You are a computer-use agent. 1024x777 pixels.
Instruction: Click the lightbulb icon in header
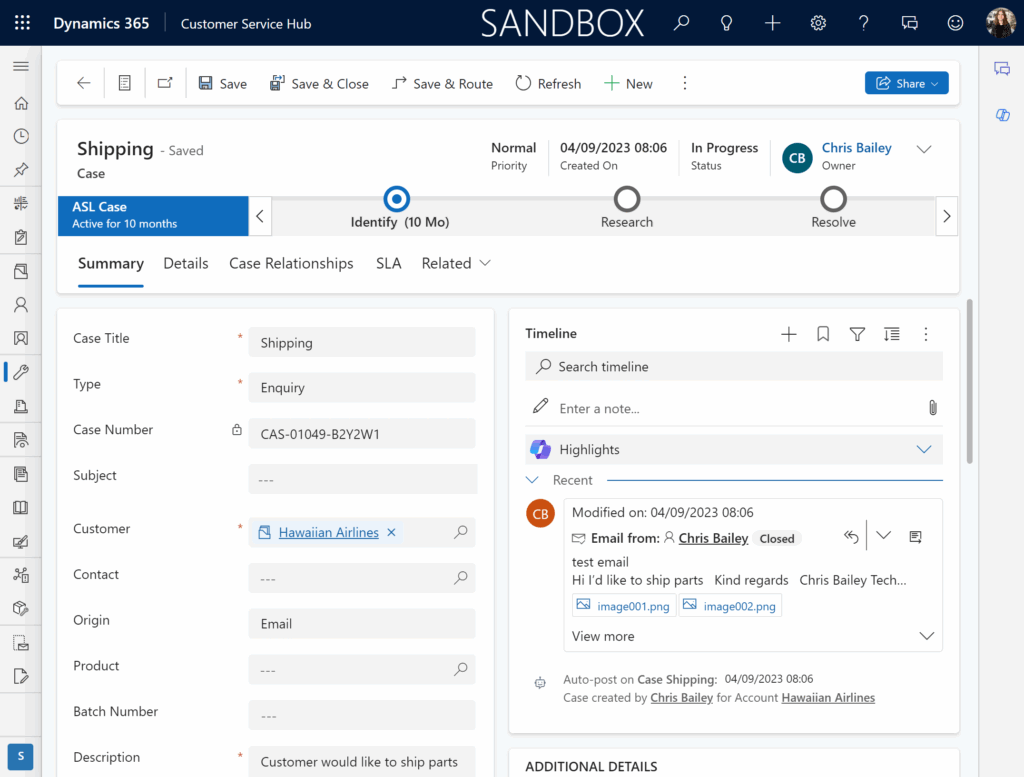click(727, 23)
